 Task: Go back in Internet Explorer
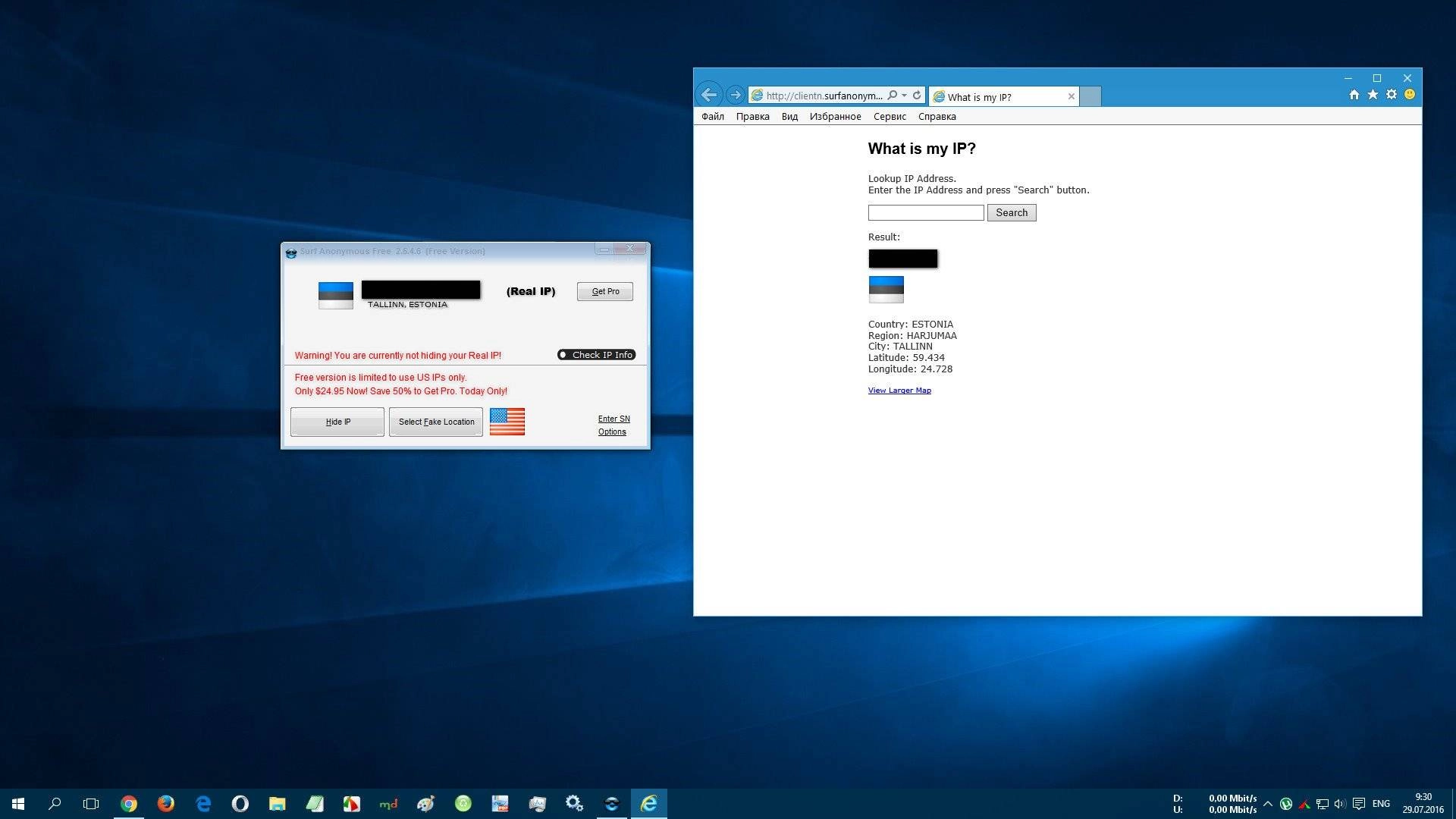click(708, 95)
